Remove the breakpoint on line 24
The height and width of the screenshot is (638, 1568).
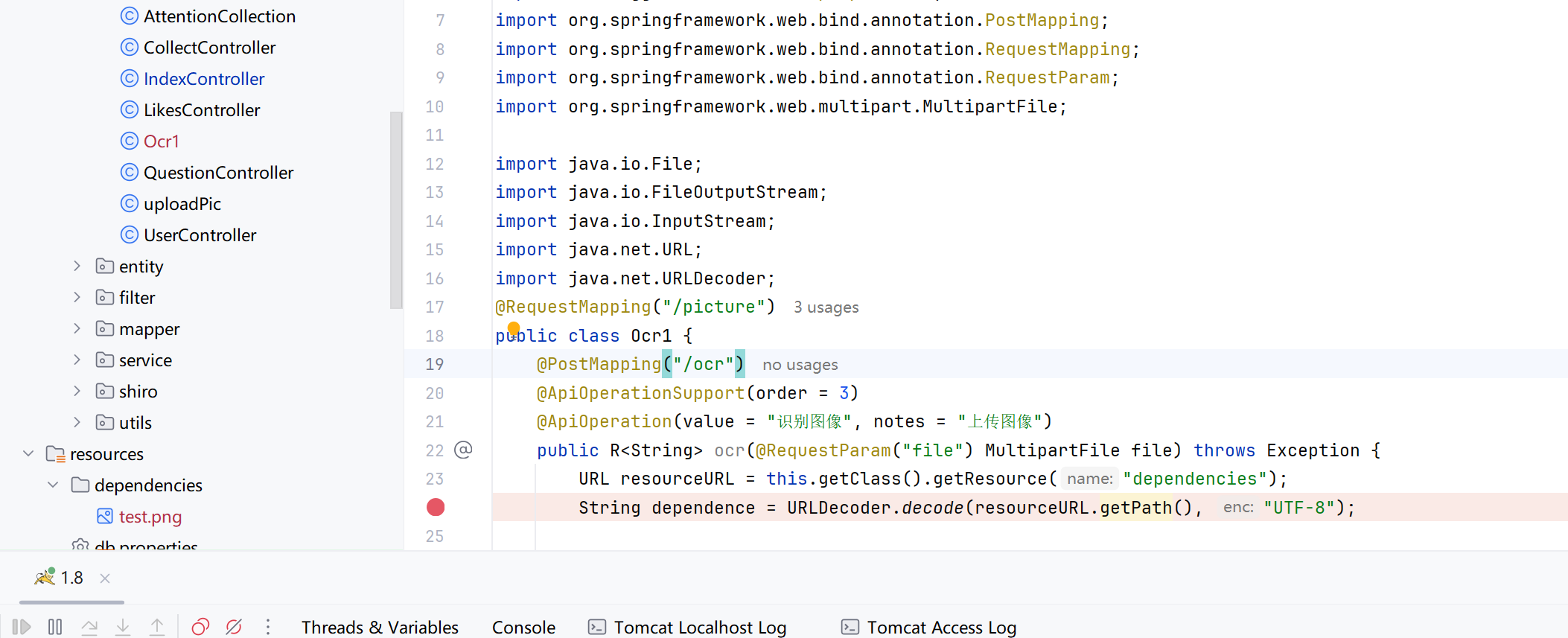click(436, 508)
